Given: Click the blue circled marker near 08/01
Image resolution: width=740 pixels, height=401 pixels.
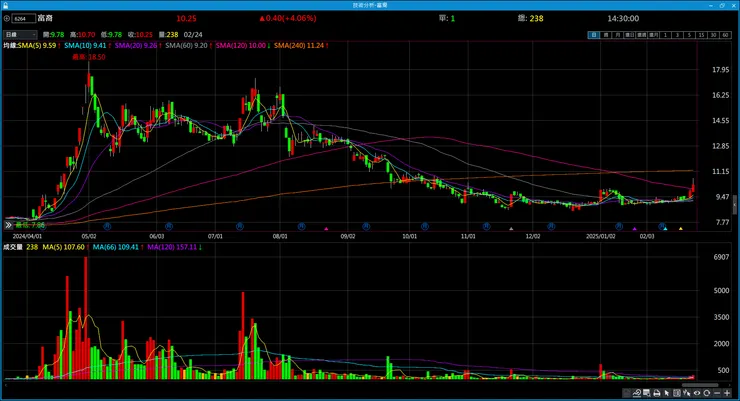Looking at the screenshot, I should pyautogui.click(x=302, y=227).
